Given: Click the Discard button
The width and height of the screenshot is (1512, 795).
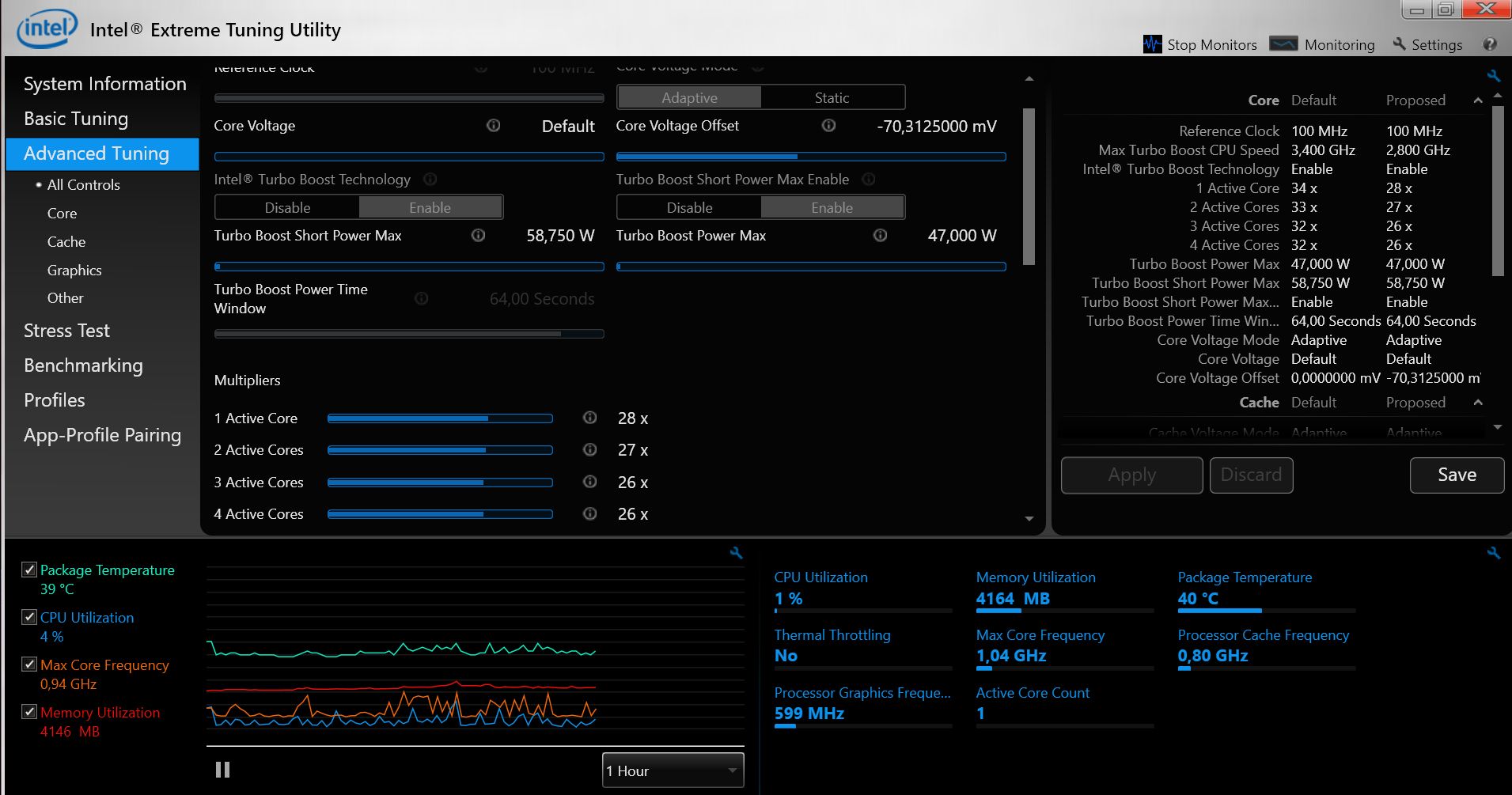Looking at the screenshot, I should click(x=1251, y=475).
